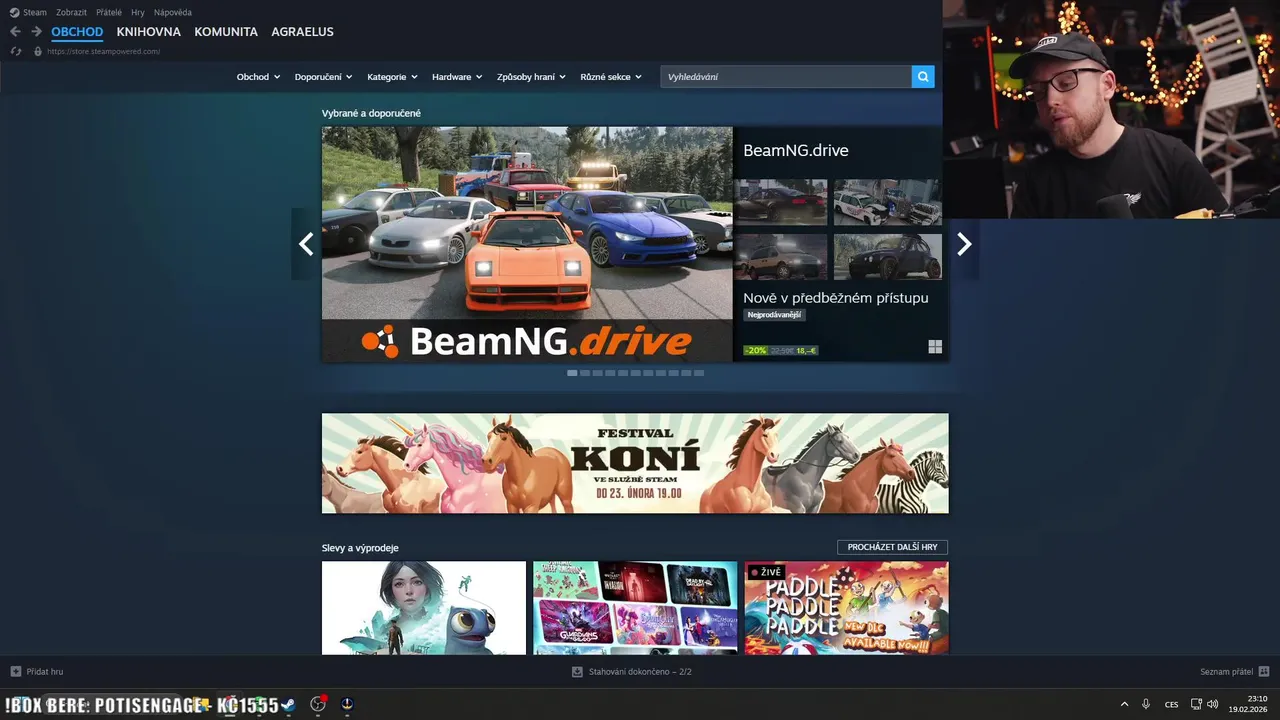Select the first carousel page dot

pyautogui.click(x=572, y=373)
